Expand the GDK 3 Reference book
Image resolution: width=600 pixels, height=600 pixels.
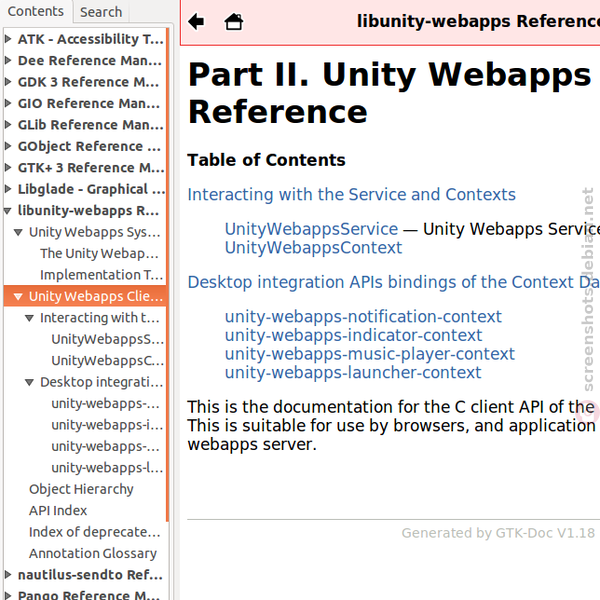[x=8, y=82]
